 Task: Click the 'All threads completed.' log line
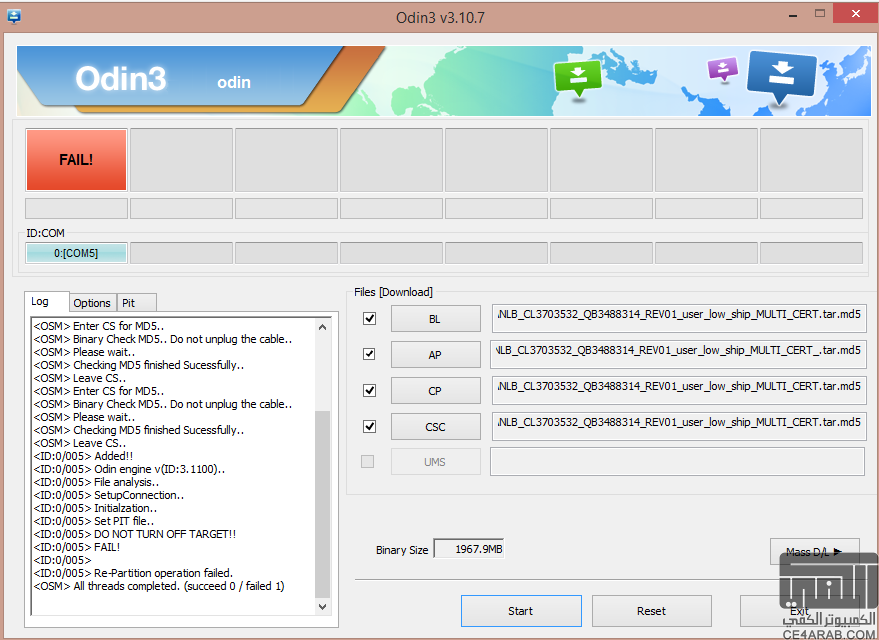159,586
